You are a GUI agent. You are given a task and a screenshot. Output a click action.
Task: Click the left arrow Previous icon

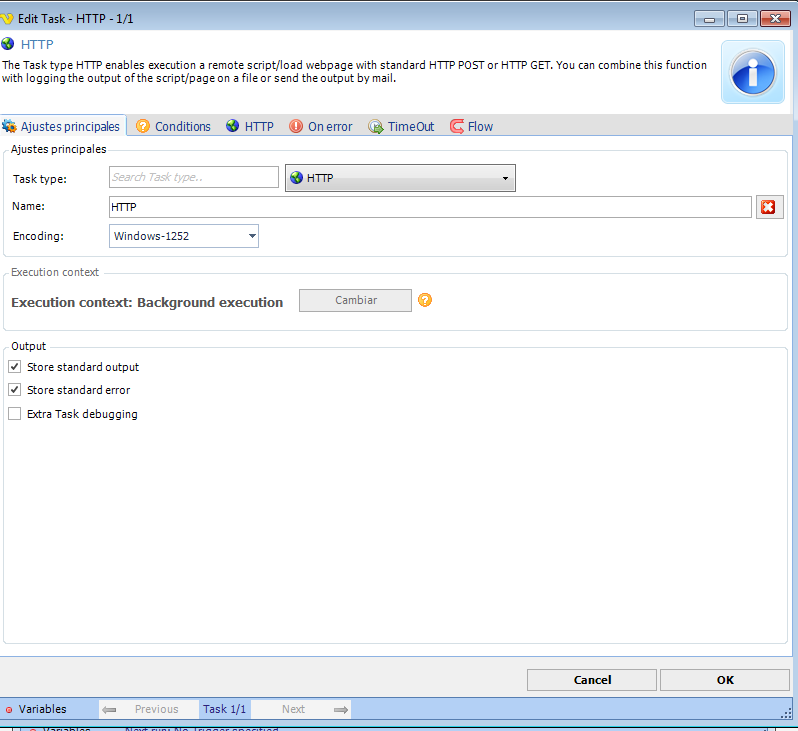pyautogui.click(x=110, y=710)
